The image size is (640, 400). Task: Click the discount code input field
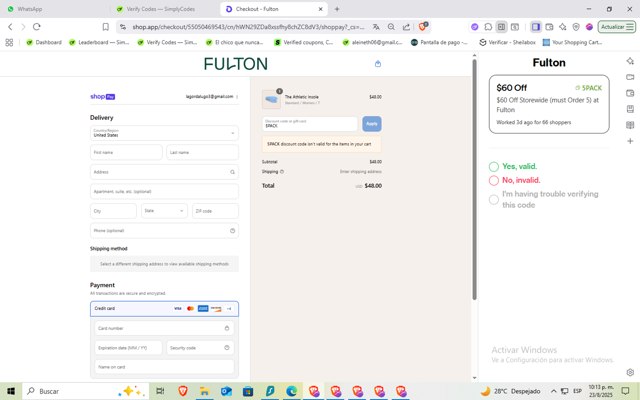(x=310, y=124)
